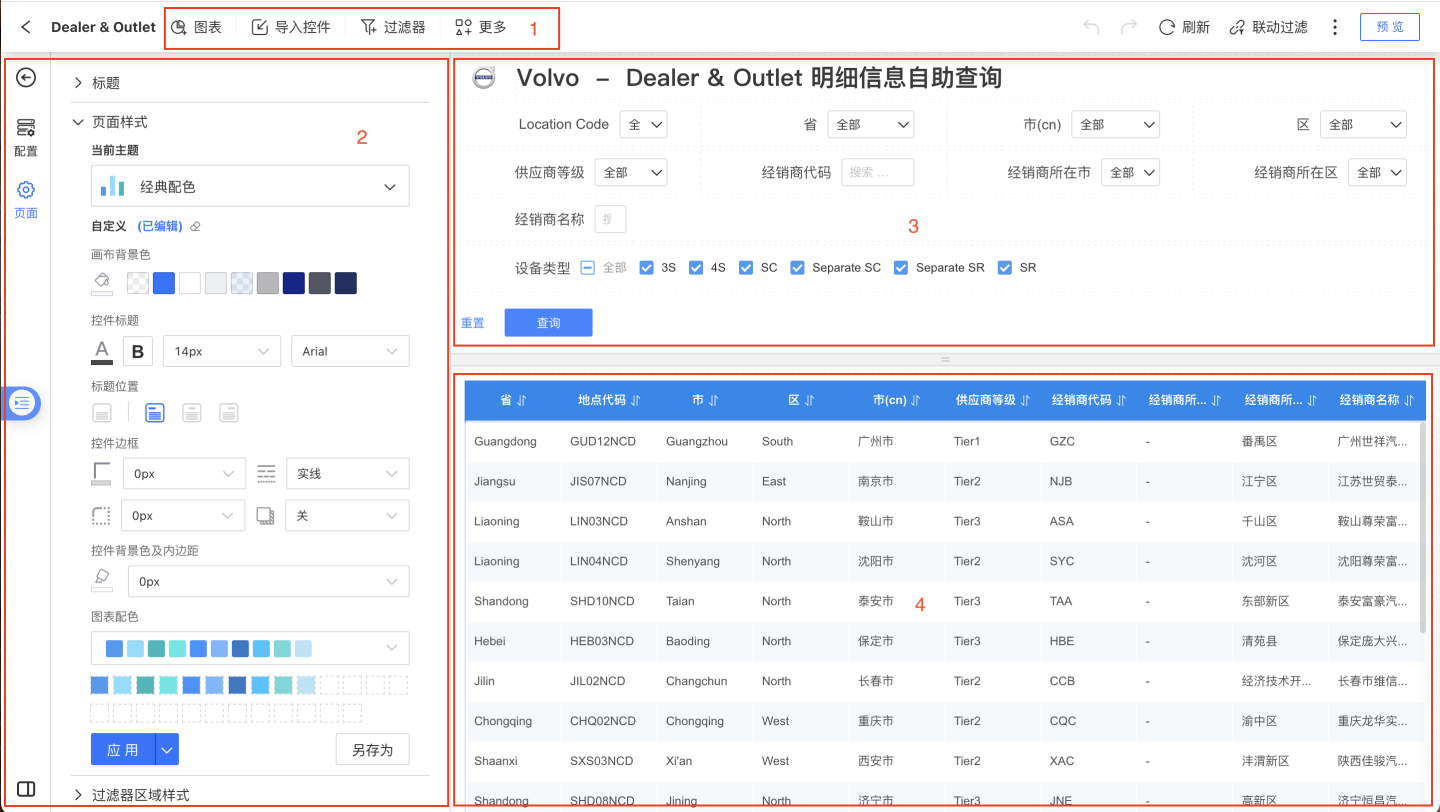This screenshot has height=812, width=1440.
Task: Pick the blue canvas background swatch
Action: tap(164, 283)
